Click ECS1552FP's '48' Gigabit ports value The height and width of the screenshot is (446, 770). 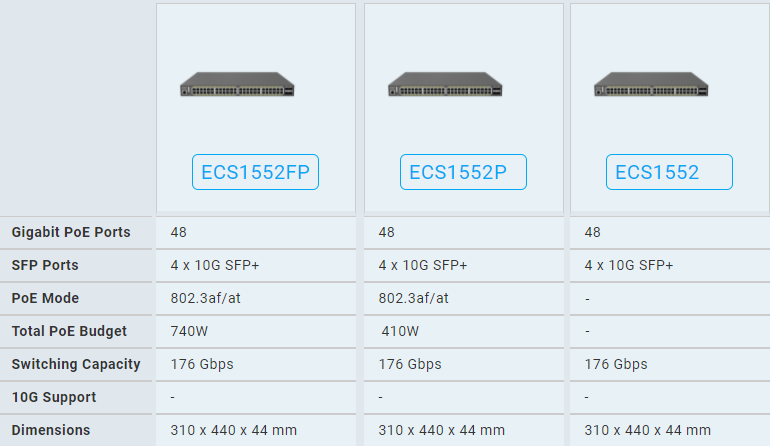coord(179,232)
